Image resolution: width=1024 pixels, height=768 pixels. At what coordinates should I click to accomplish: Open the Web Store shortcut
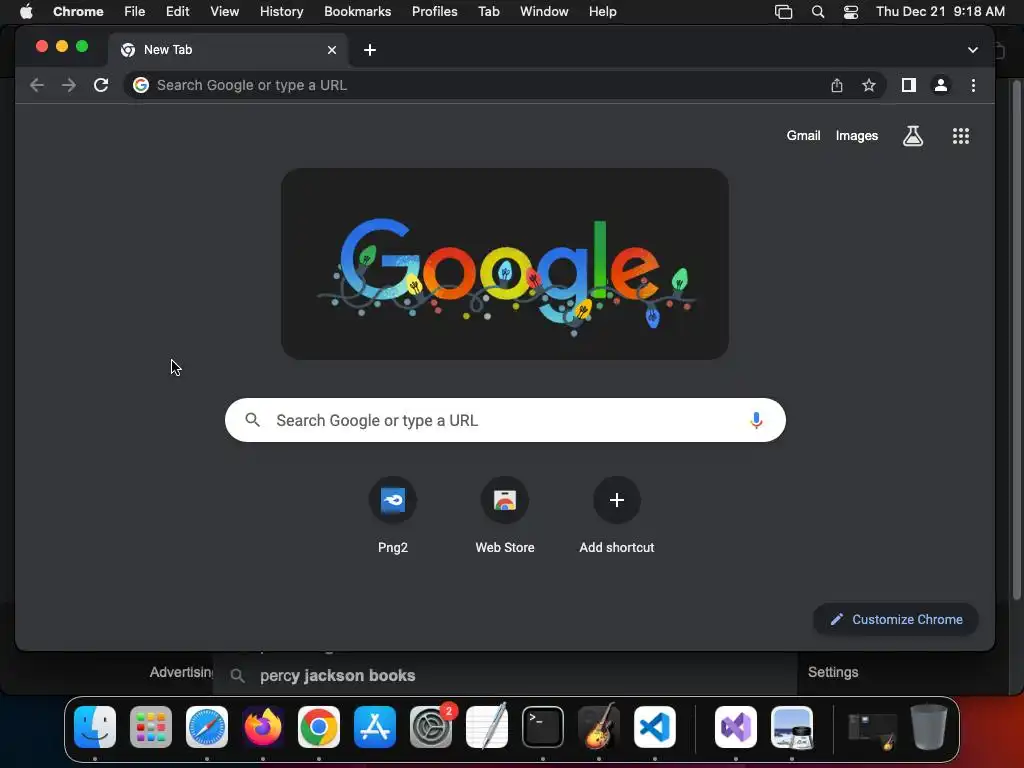coord(505,515)
